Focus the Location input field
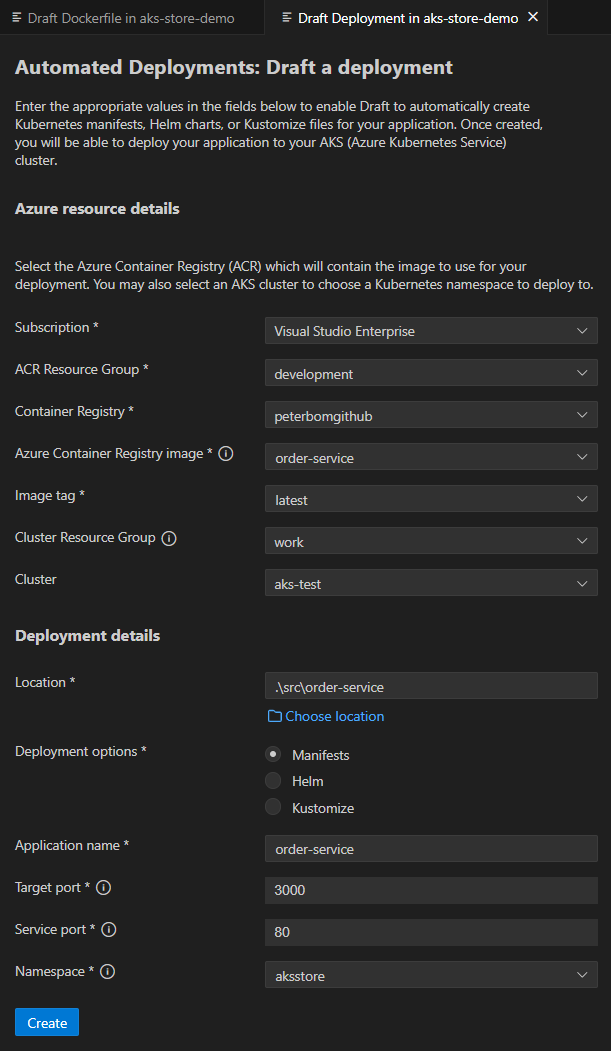Image resolution: width=611 pixels, height=1051 pixels. [x=431, y=686]
